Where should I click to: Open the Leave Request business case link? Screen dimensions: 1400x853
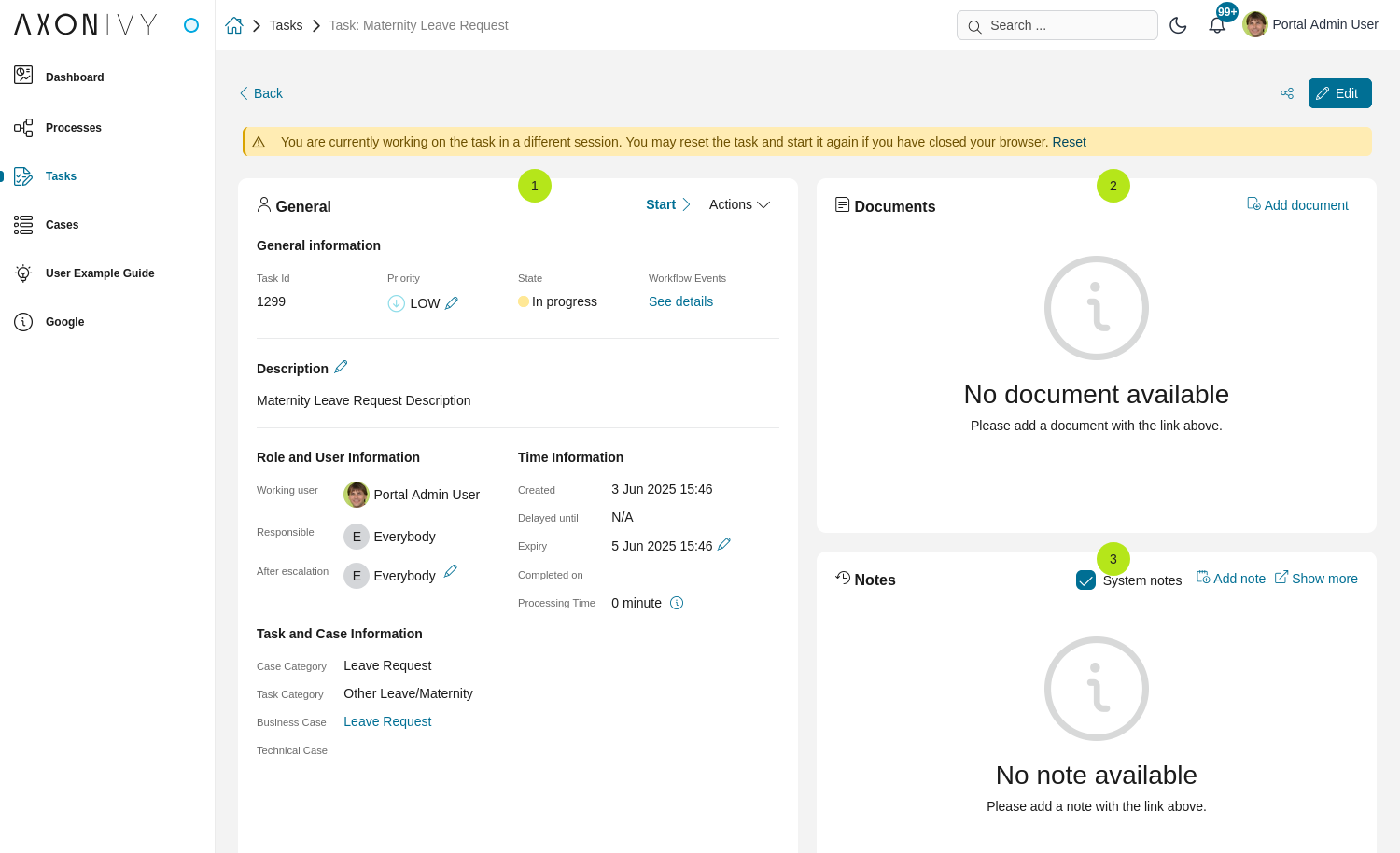coord(387,721)
